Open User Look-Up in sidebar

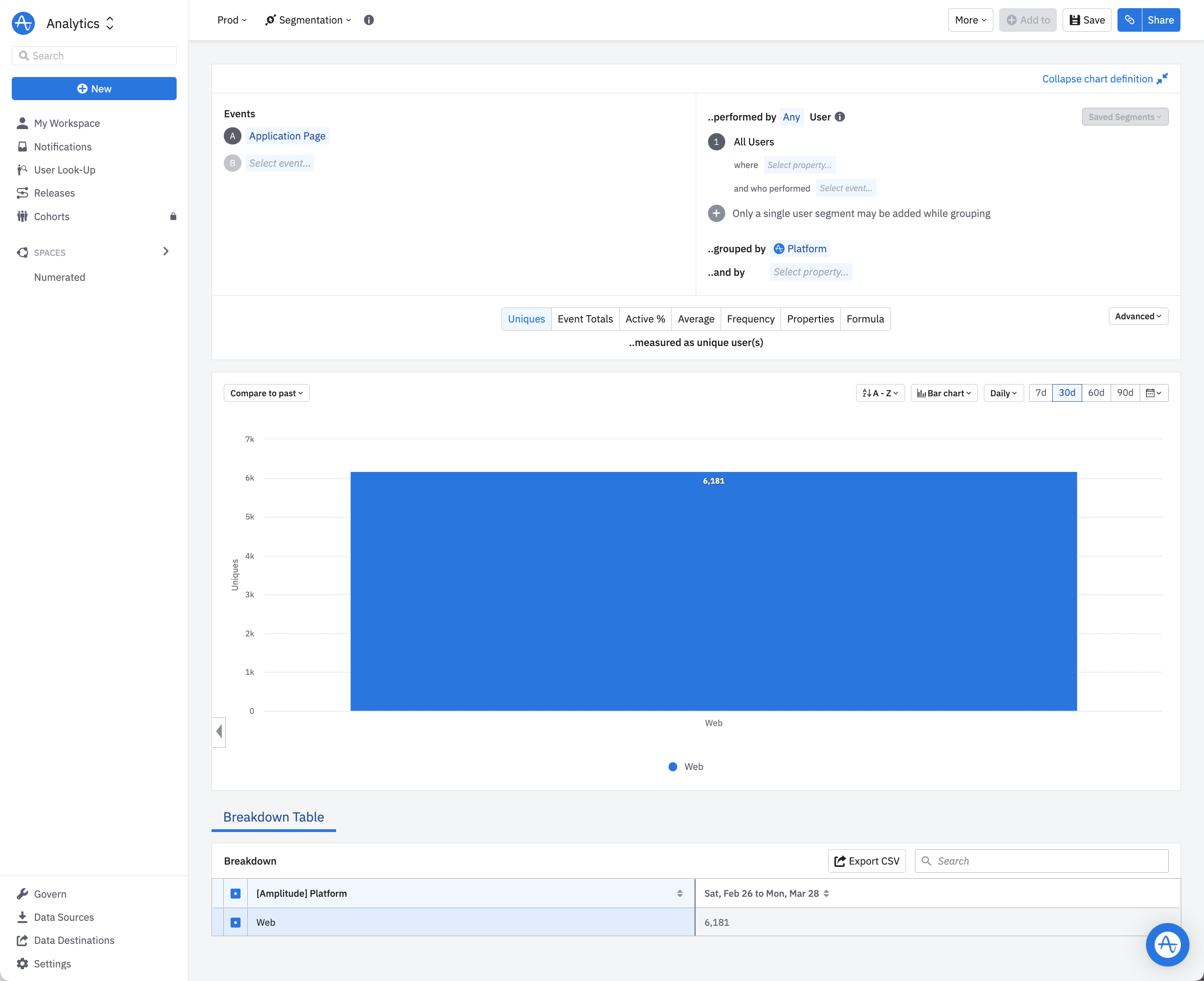point(64,170)
